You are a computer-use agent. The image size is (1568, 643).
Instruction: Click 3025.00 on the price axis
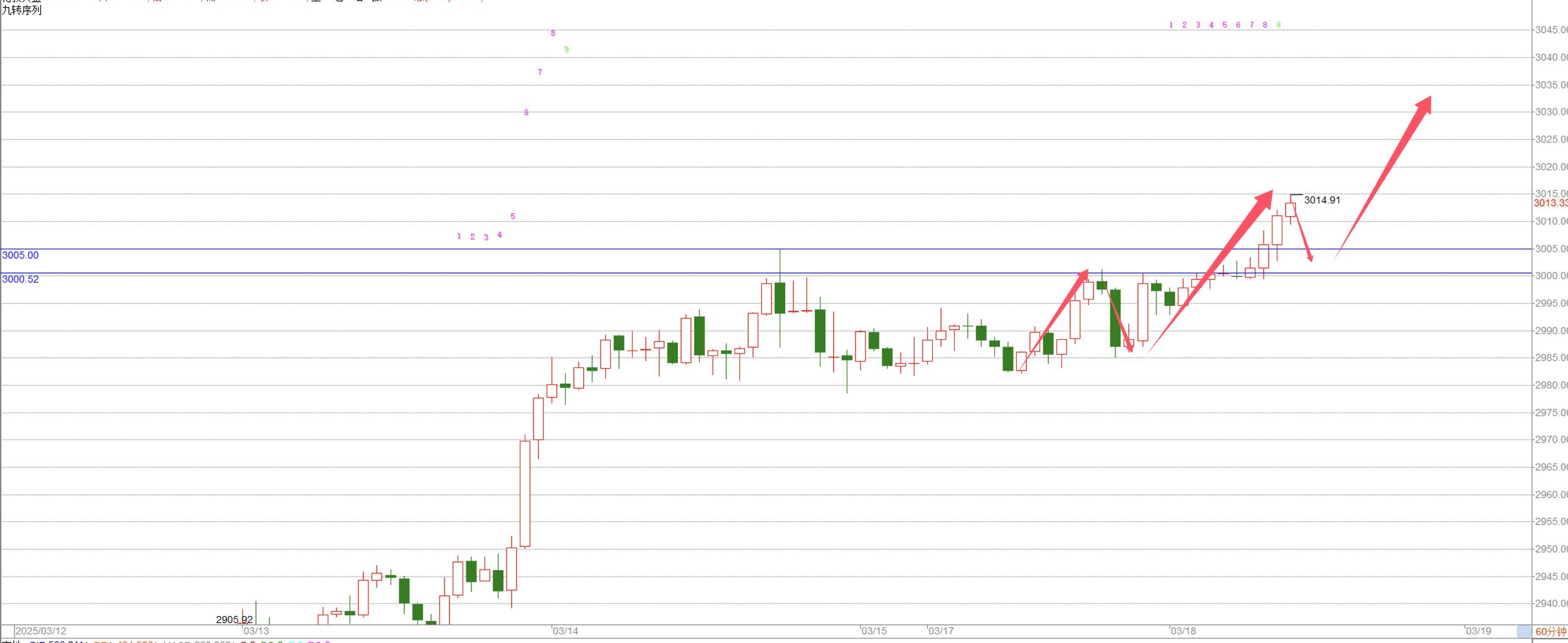tap(1551, 139)
